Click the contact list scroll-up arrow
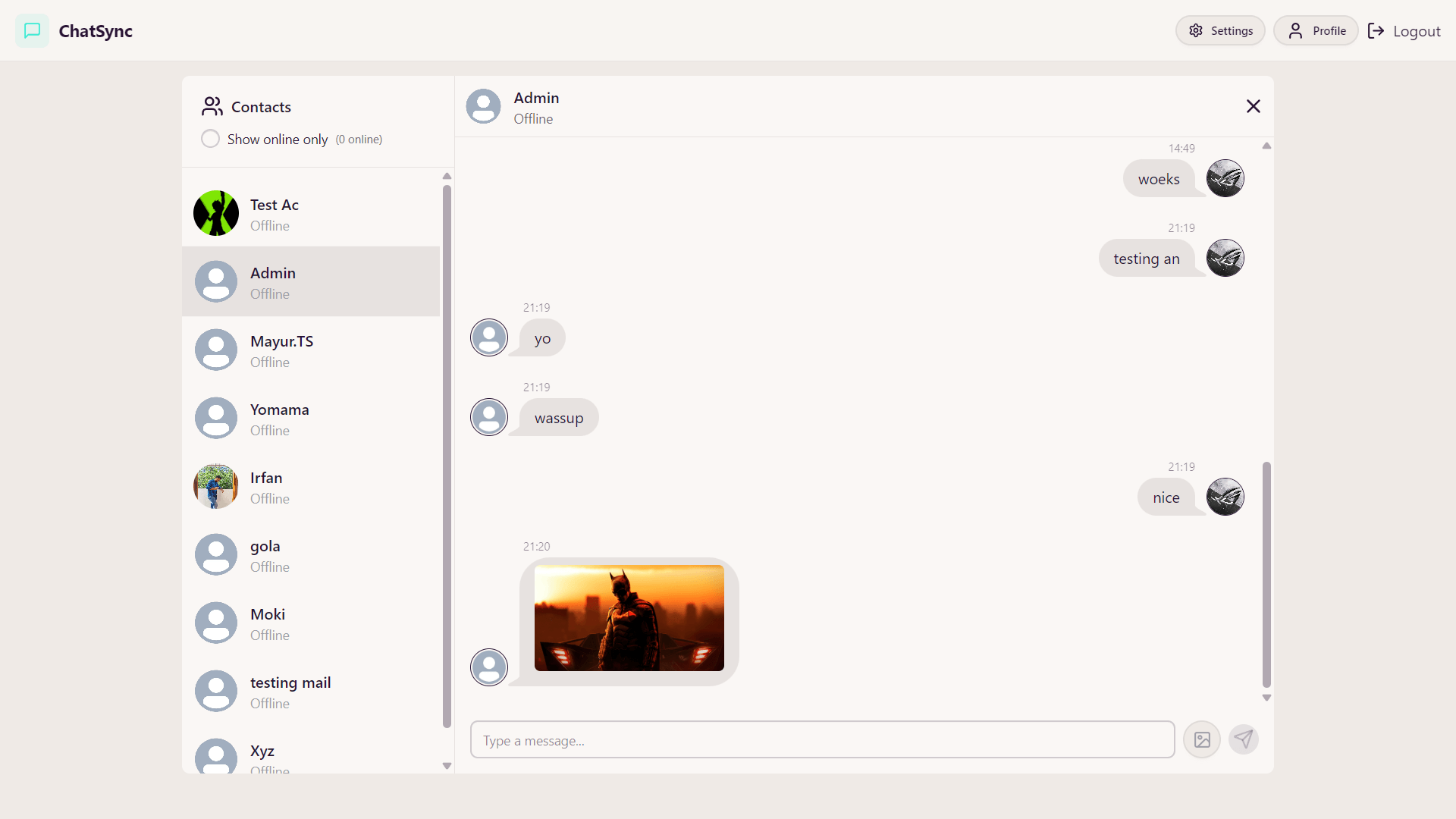The image size is (1456, 819). [x=447, y=176]
